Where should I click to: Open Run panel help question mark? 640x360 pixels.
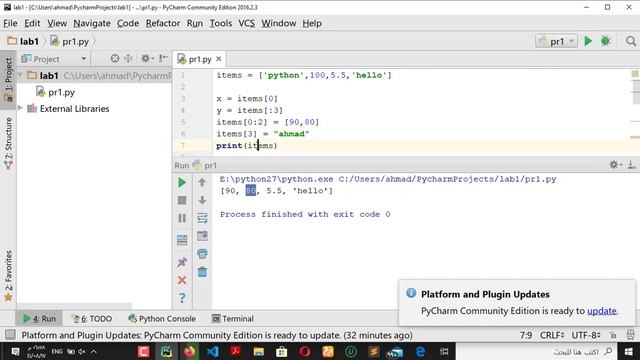pos(182,298)
